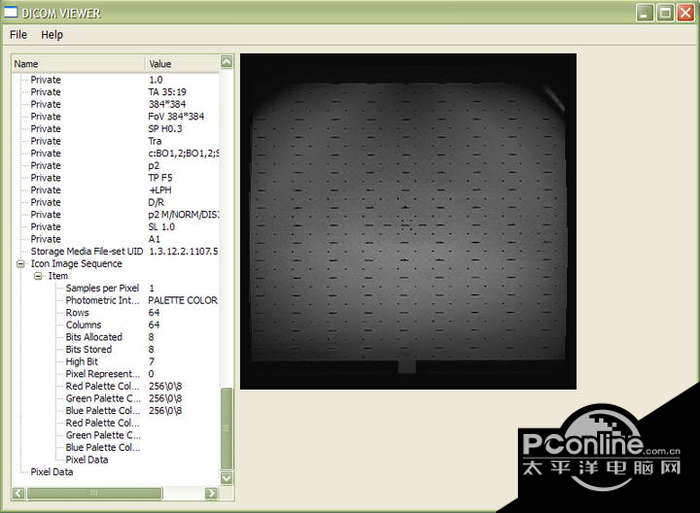The height and width of the screenshot is (513, 700).
Task: Open the File menu
Action: pos(18,34)
